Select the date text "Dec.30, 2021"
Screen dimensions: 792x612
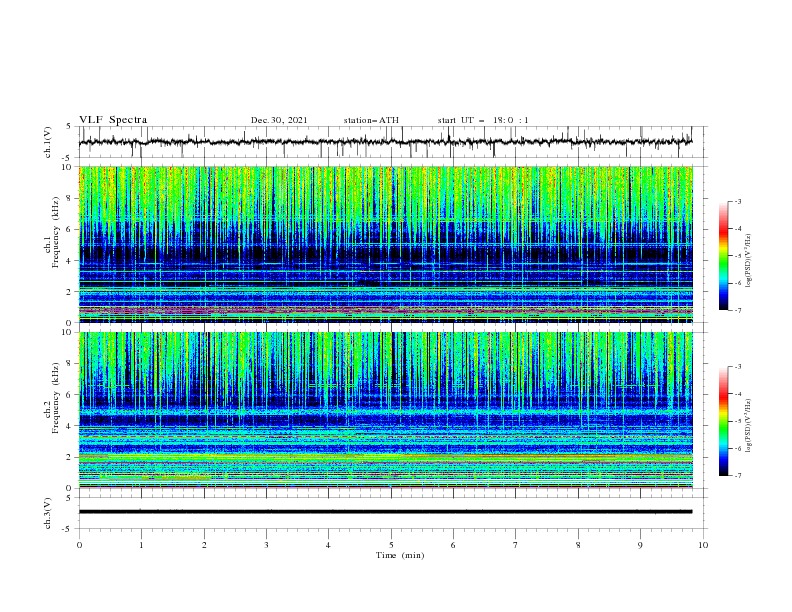click(x=279, y=120)
